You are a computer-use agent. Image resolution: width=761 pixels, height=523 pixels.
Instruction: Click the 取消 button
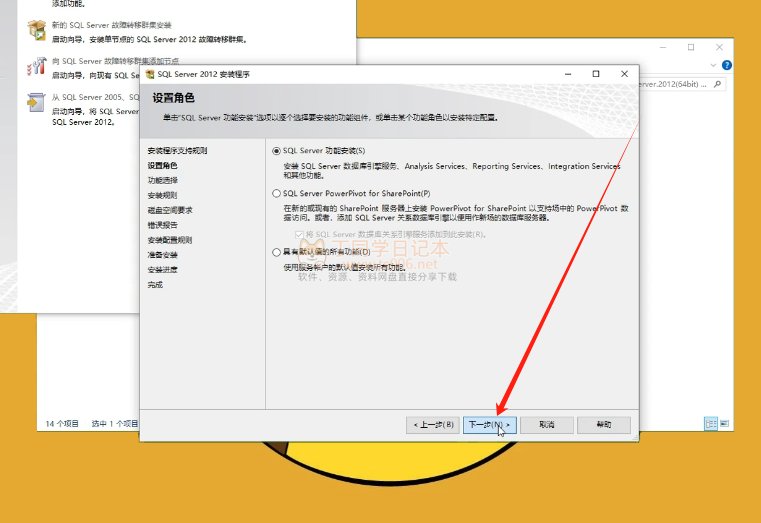pos(546,425)
